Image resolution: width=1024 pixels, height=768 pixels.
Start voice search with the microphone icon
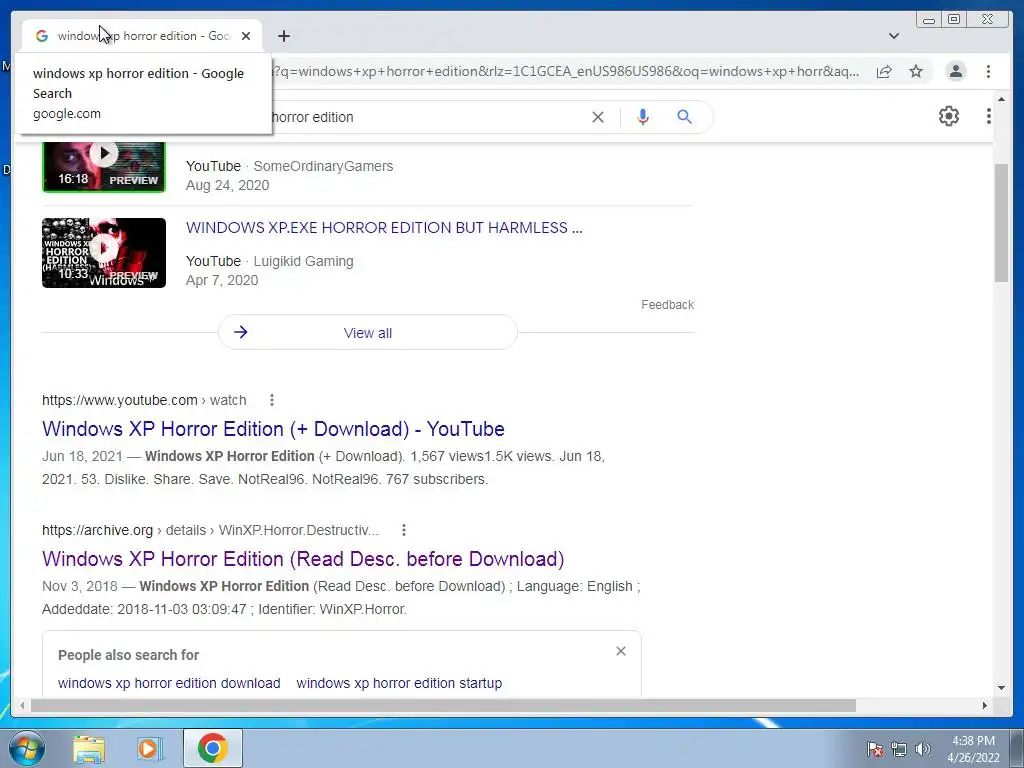643,117
